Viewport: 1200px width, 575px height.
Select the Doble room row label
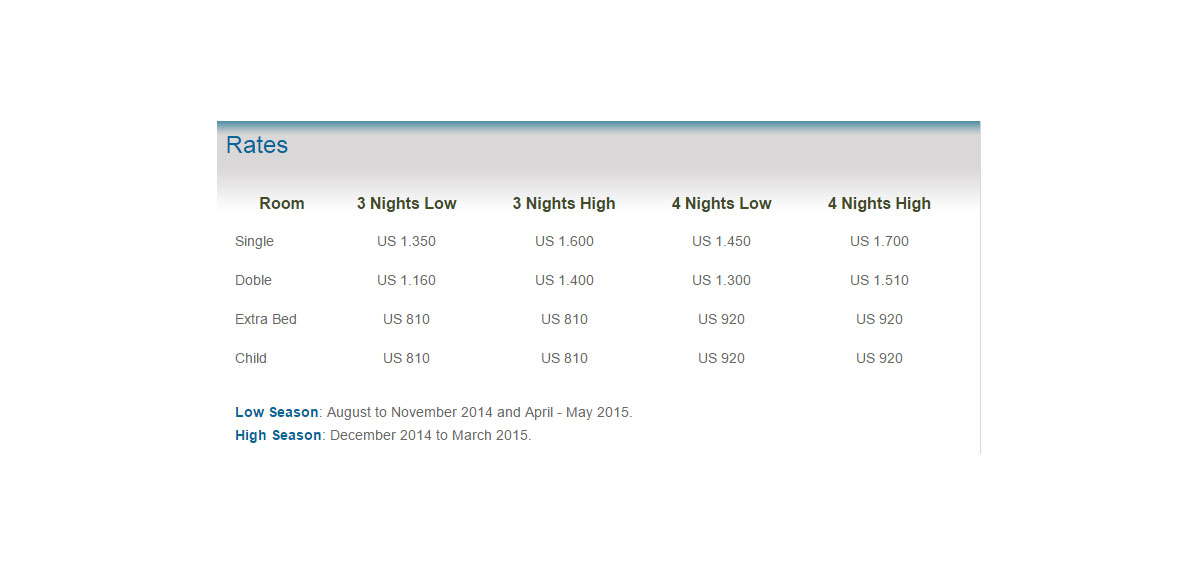point(253,280)
